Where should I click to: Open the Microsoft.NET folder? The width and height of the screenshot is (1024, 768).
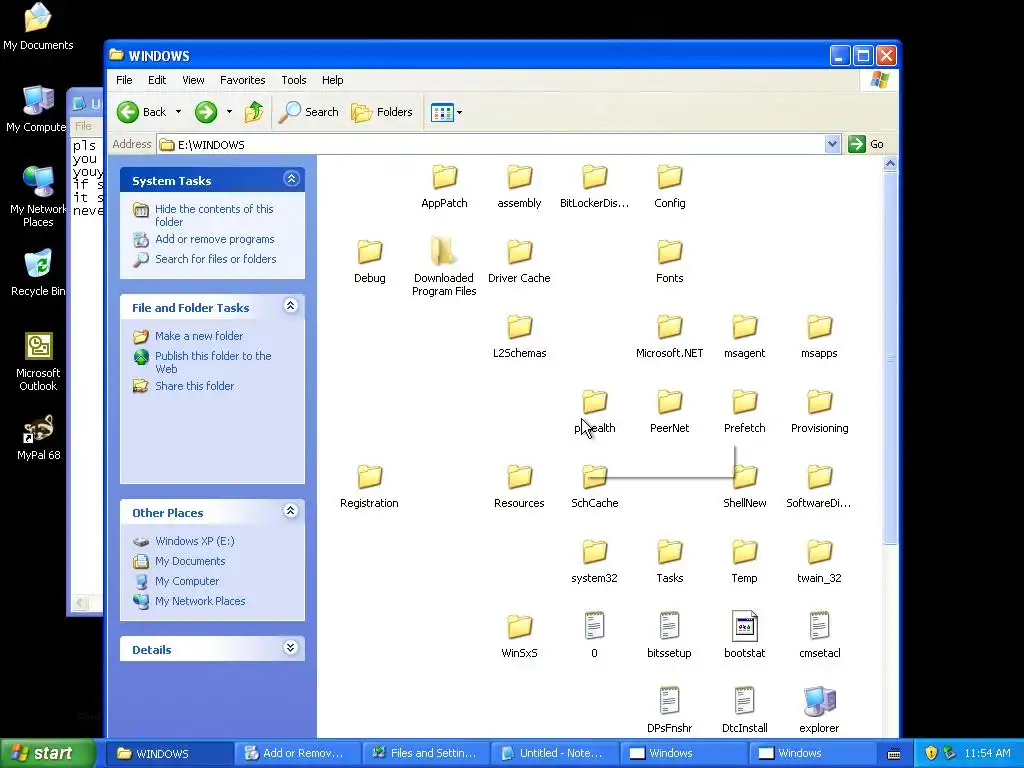pos(669,336)
